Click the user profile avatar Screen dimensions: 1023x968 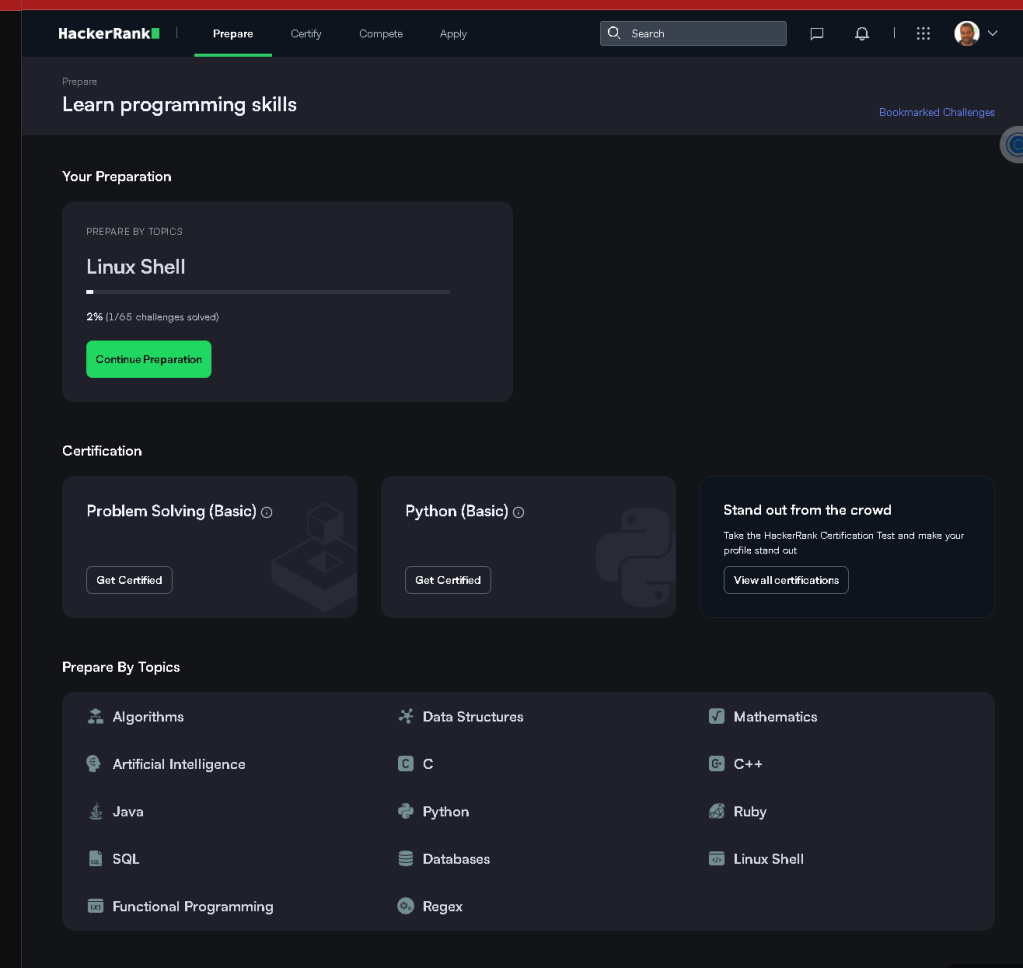click(966, 33)
